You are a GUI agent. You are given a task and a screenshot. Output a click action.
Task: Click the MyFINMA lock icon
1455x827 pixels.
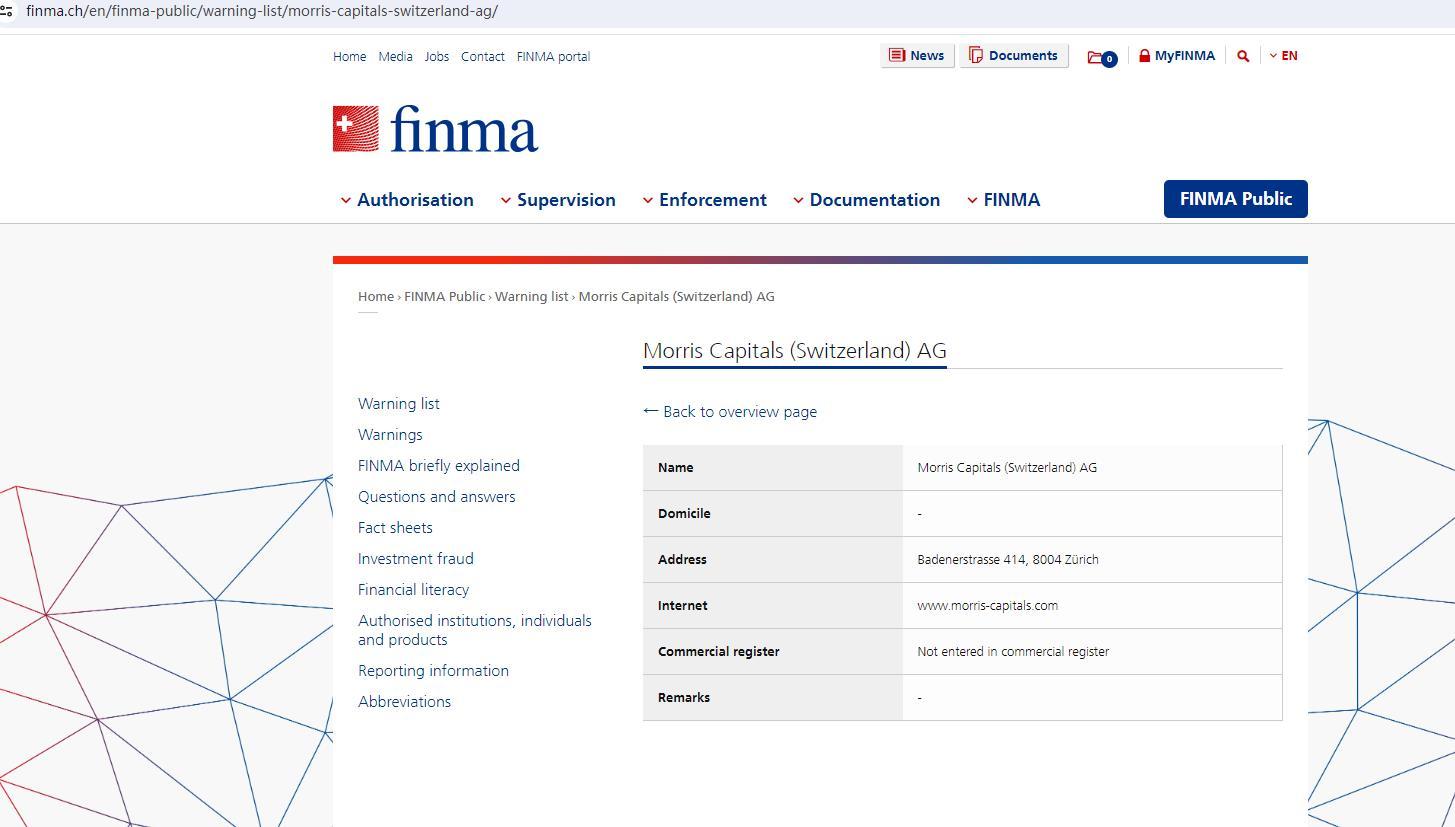[x=1145, y=56]
